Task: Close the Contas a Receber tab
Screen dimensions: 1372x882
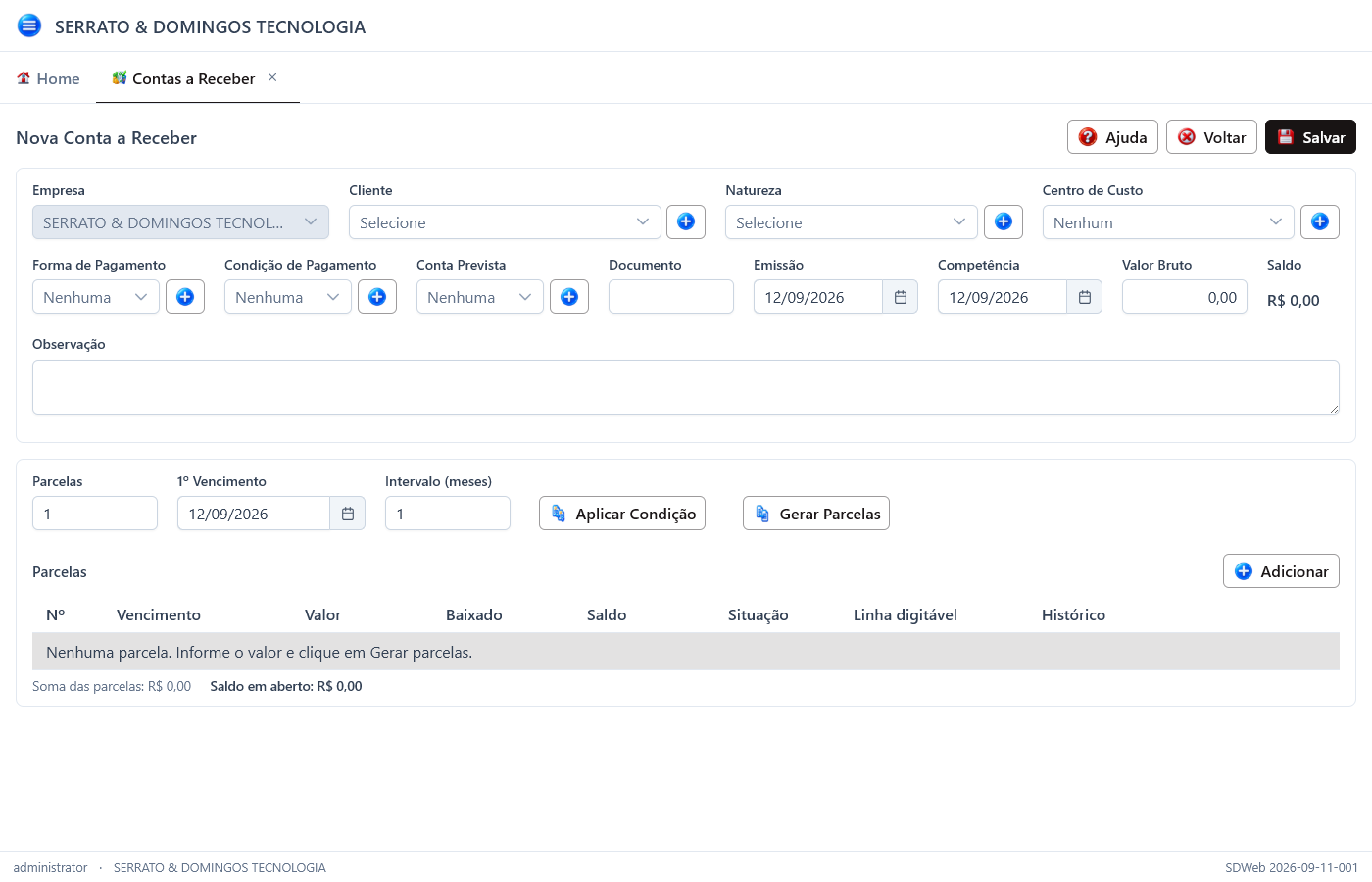Action: (272, 77)
